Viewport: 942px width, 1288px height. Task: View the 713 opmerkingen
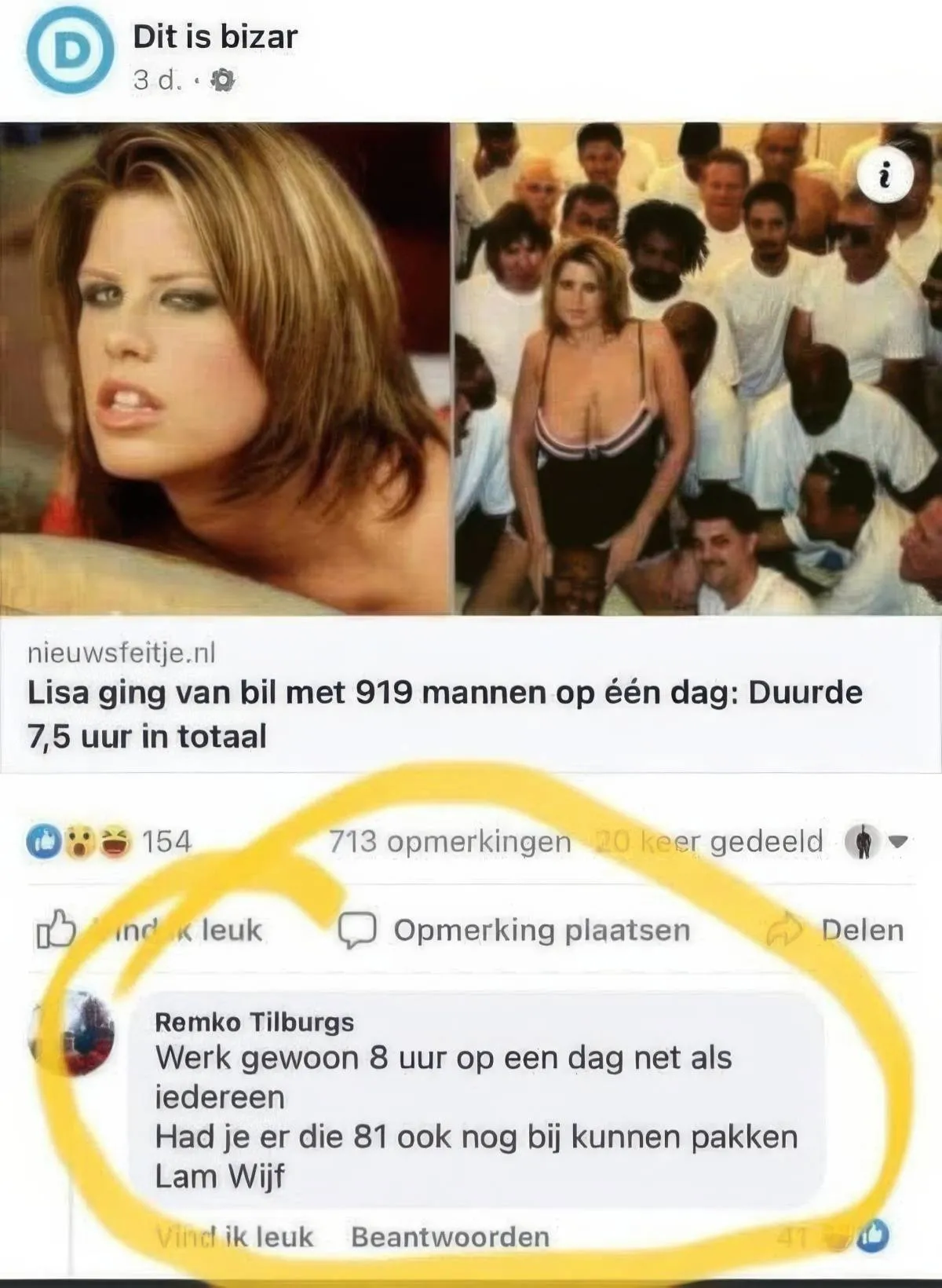tap(450, 842)
